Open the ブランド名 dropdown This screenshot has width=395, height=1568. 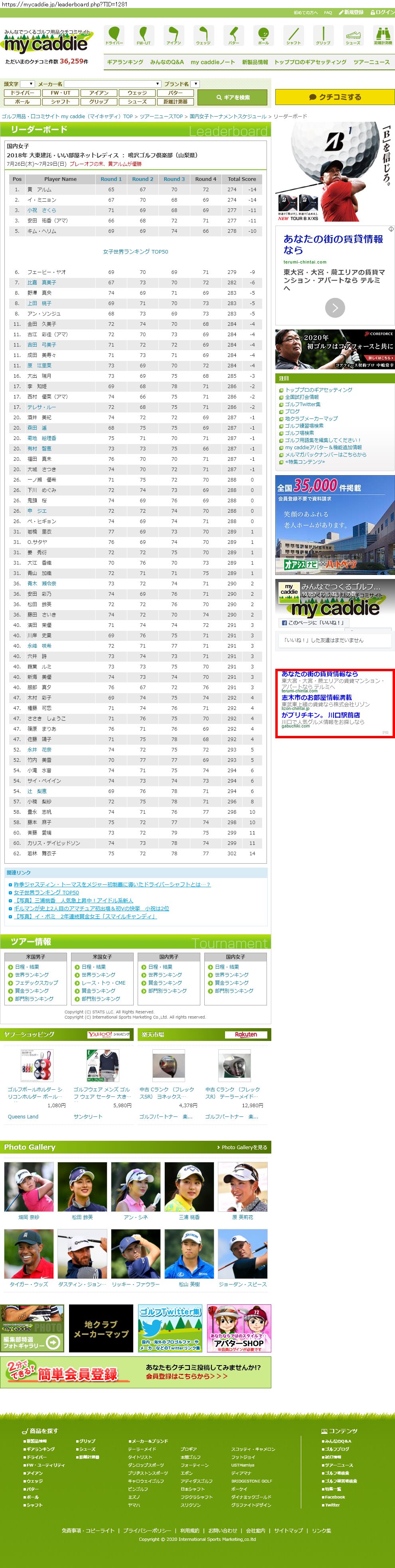coord(195,84)
